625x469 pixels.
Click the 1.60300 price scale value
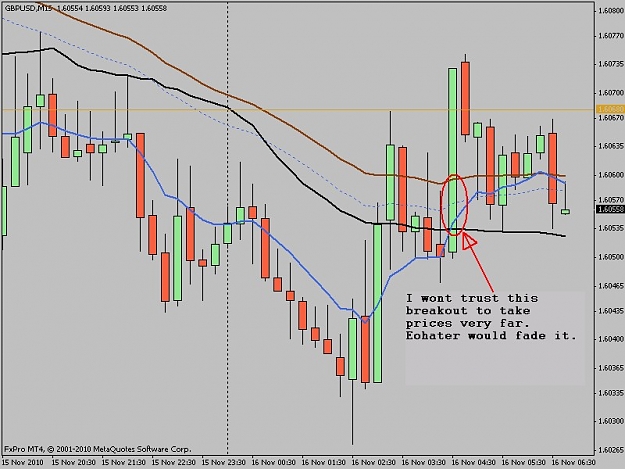(611, 421)
